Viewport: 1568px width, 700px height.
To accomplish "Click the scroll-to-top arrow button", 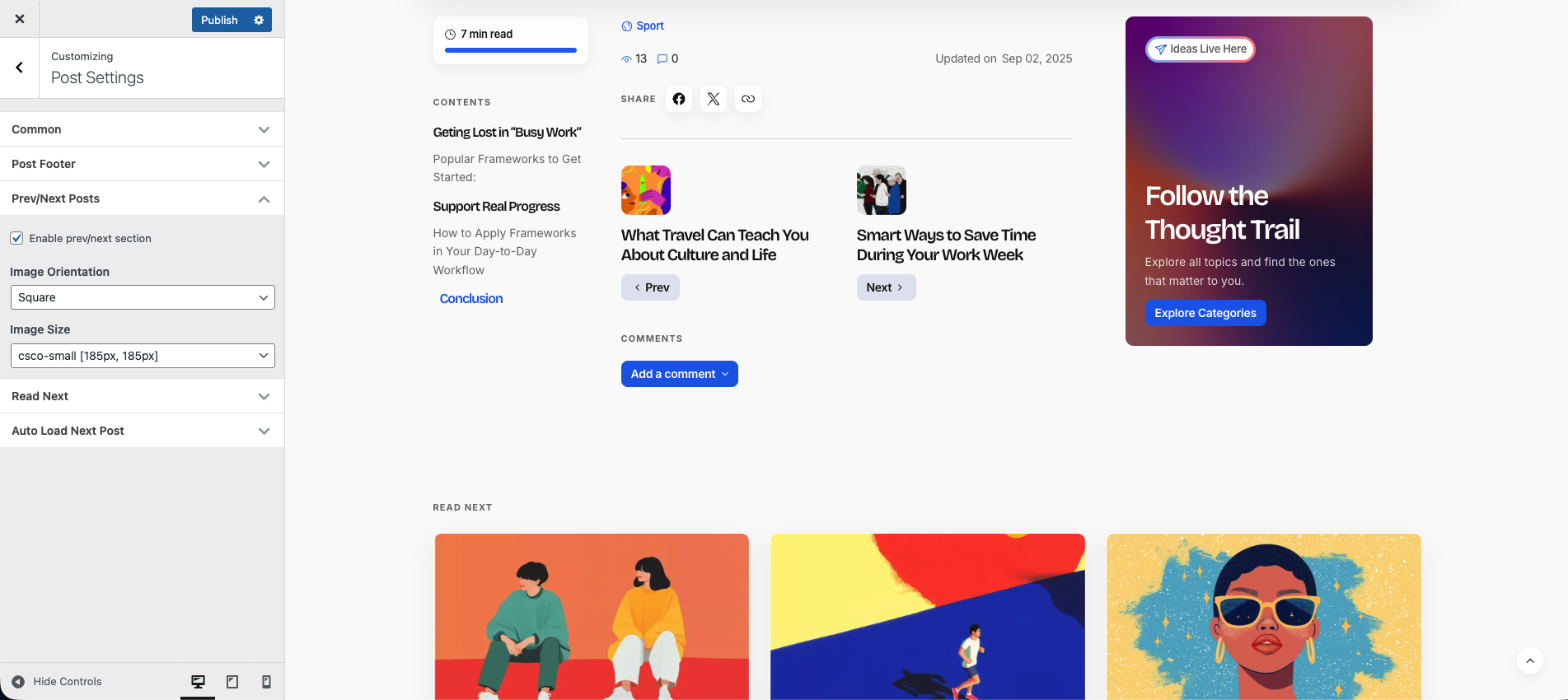I will coord(1529,660).
